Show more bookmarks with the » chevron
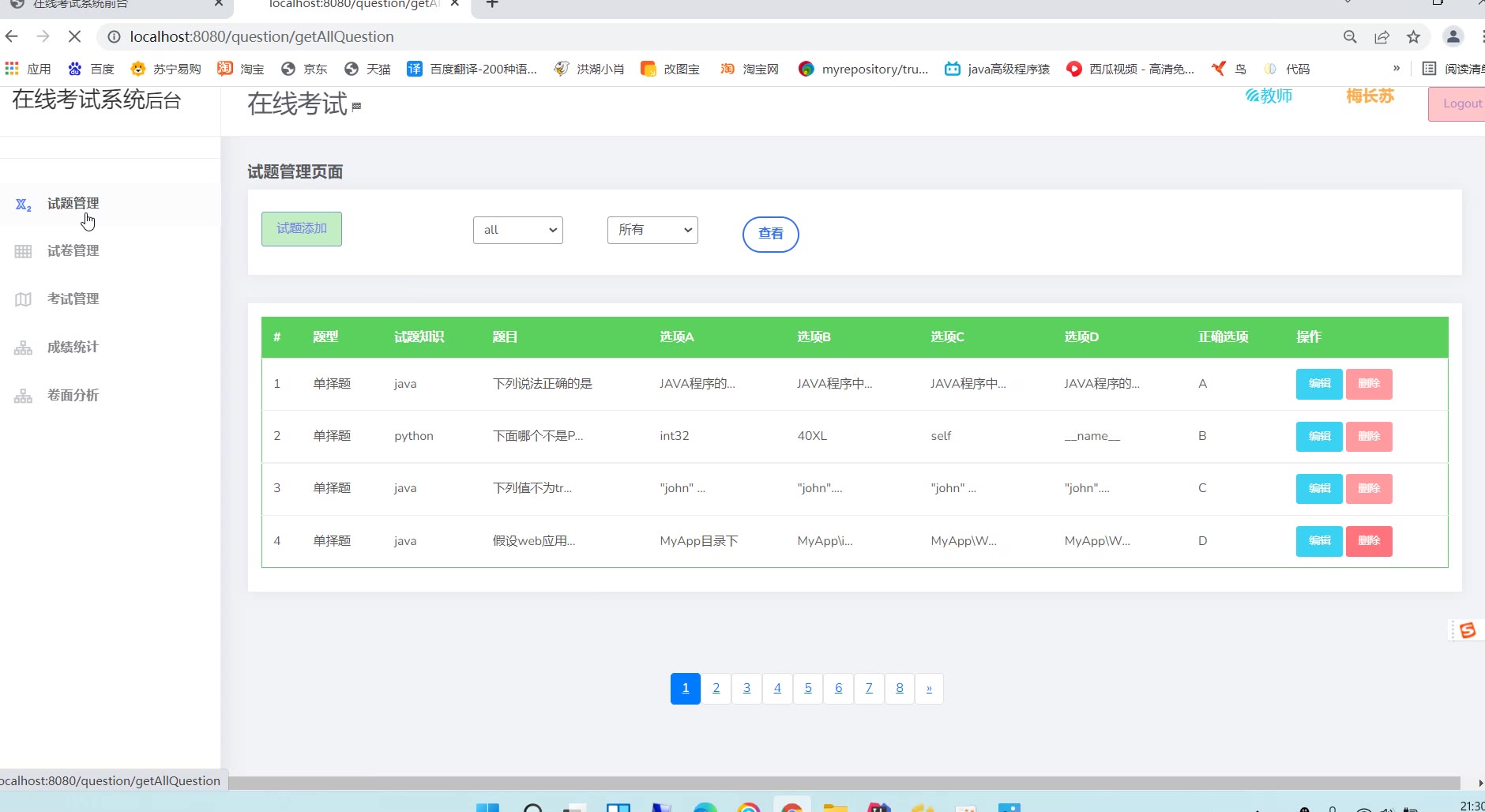Viewport: 1485px width, 812px height. pos(1397,69)
